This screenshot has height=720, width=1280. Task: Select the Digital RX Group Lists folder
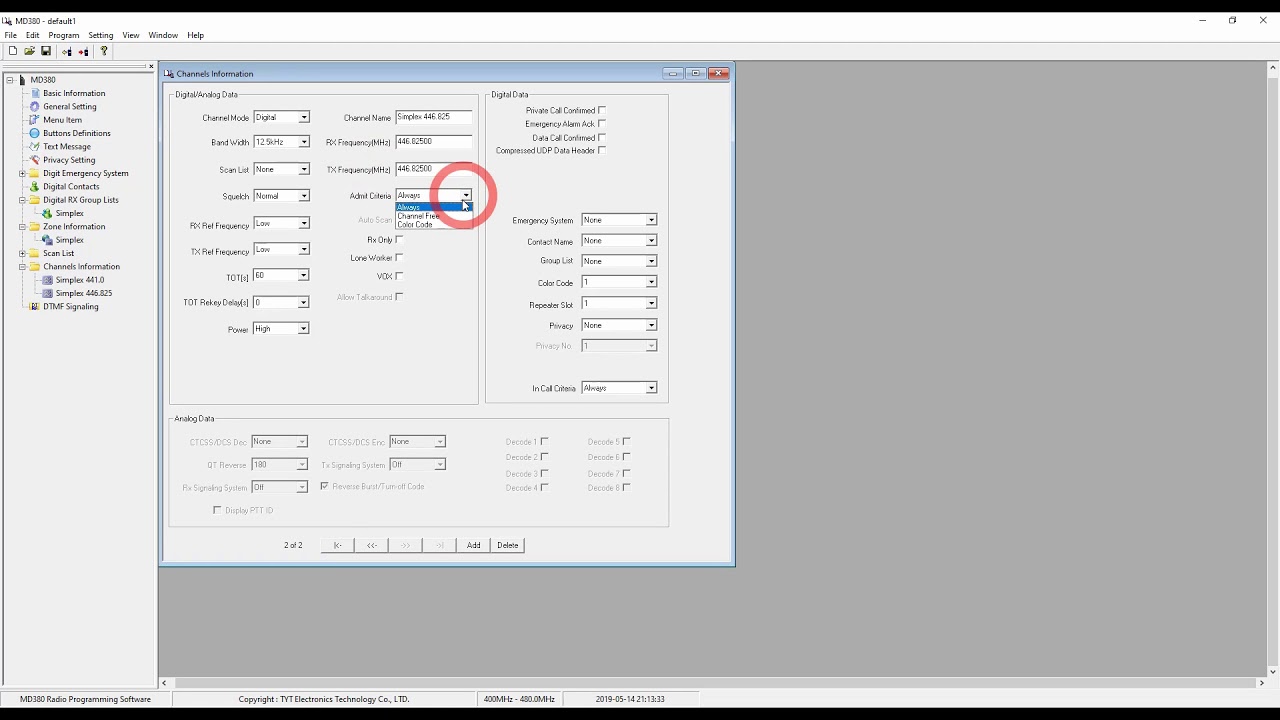click(81, 200)
